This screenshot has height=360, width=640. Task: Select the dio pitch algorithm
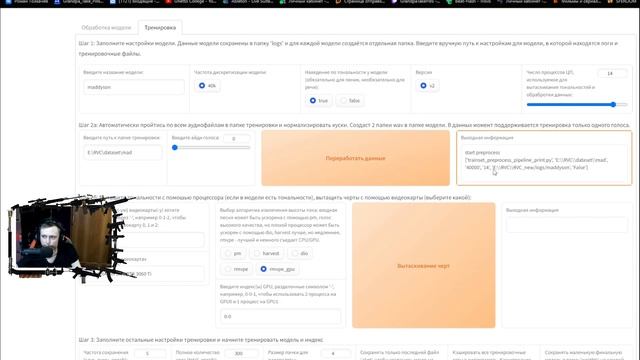[300, 253]
